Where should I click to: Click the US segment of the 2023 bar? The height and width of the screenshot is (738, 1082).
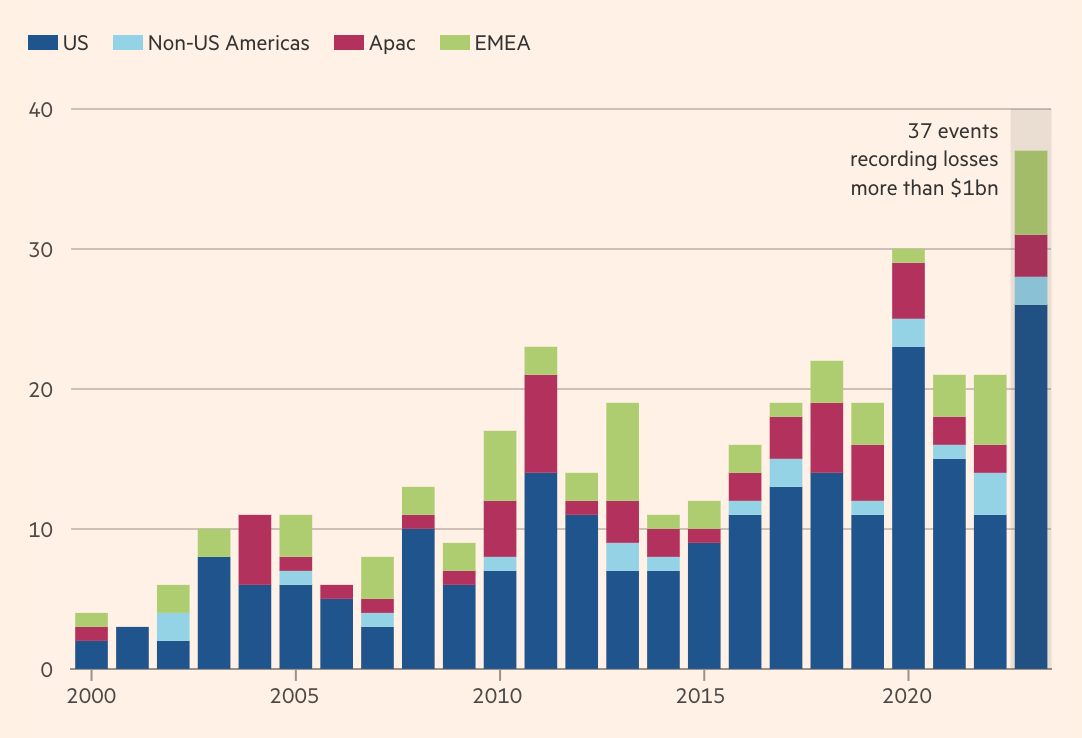[1031, 487]
